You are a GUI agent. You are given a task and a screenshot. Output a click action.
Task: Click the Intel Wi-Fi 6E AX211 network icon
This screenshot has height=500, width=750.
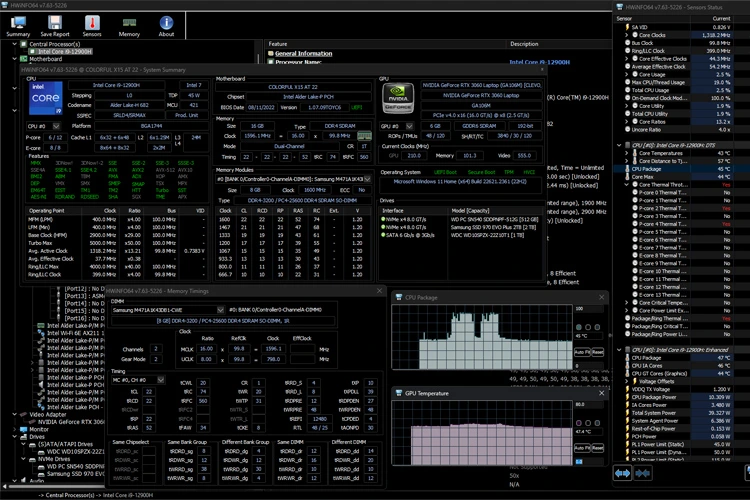point(41,333)
